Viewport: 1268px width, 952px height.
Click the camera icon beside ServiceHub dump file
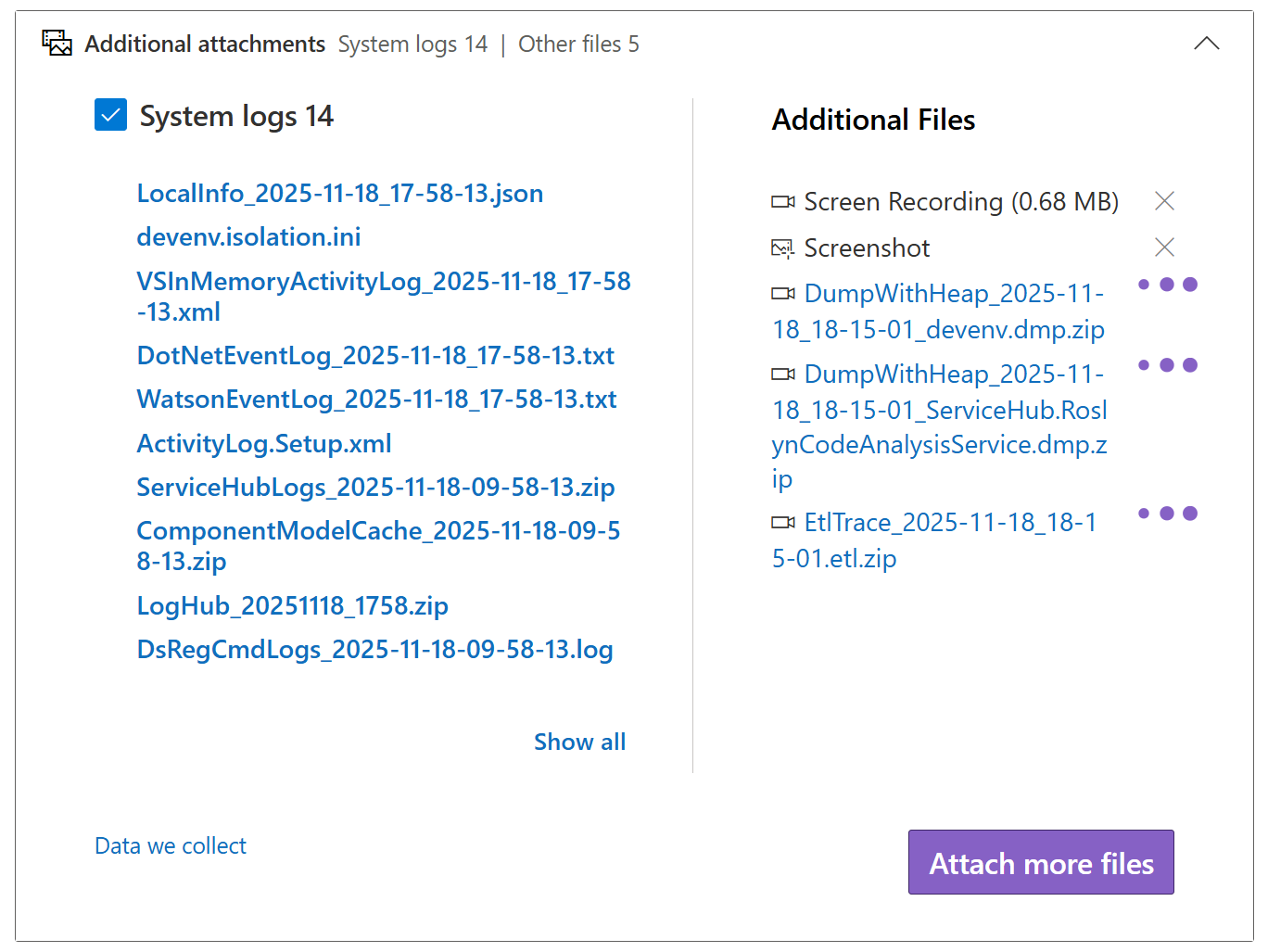click(782, 374)
